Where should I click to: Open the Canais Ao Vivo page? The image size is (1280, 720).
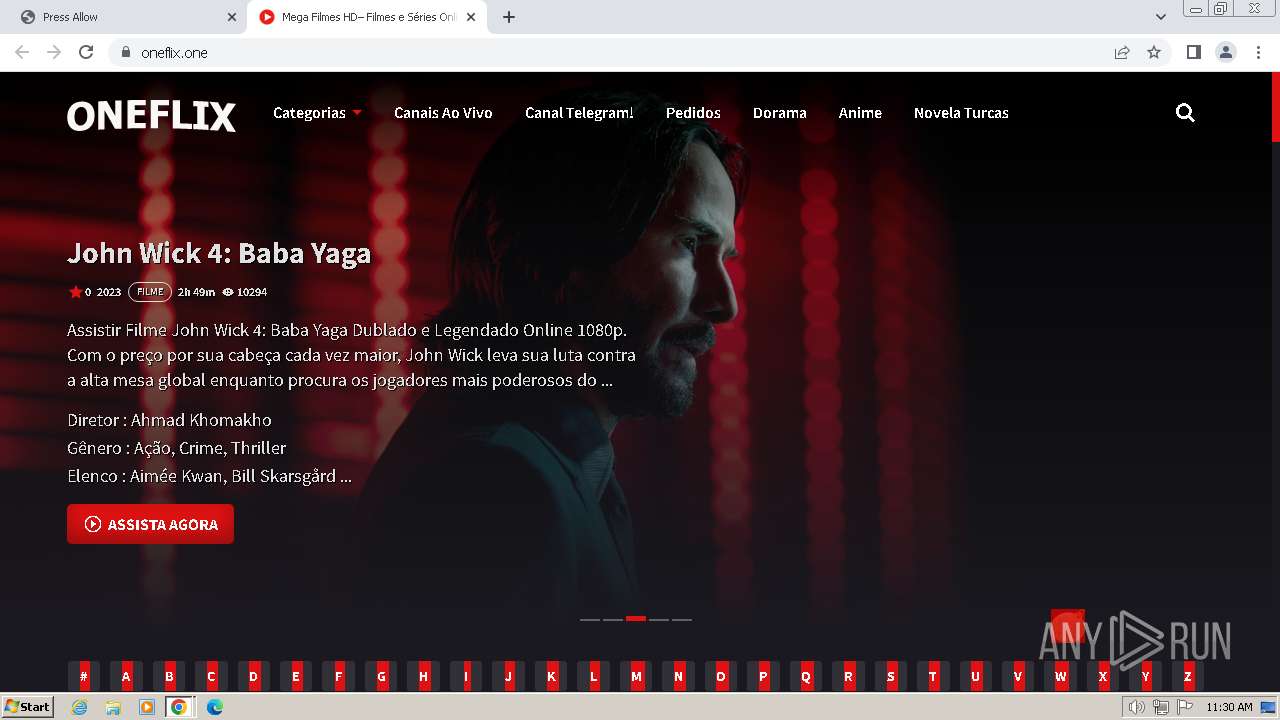(x=443, y=113)
